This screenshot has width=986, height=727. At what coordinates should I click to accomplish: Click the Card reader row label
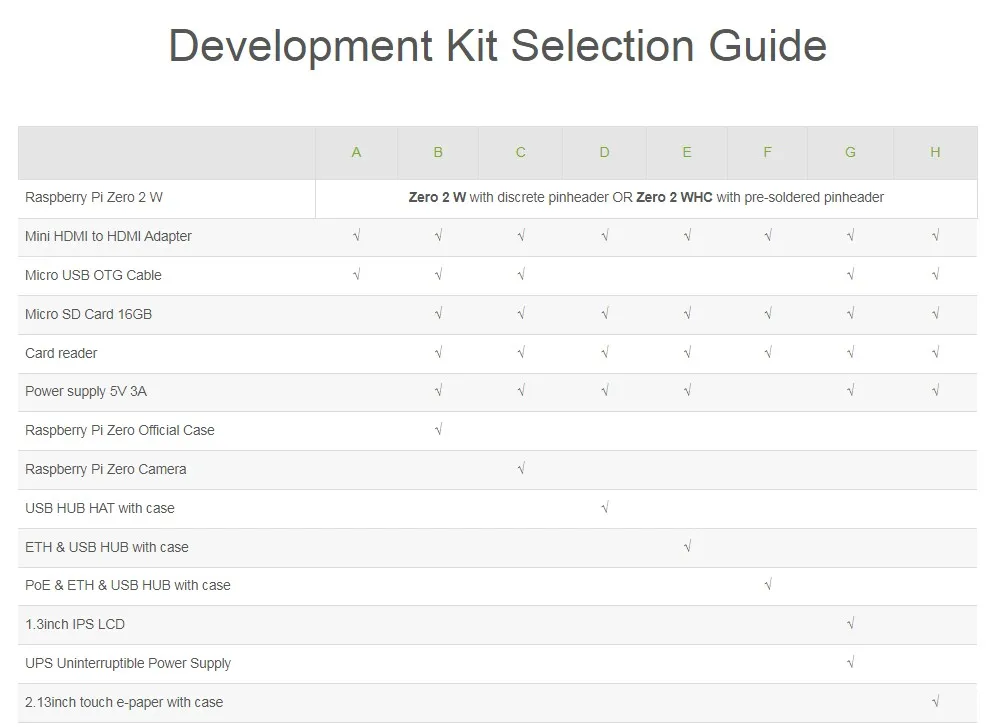pos(61,353)
